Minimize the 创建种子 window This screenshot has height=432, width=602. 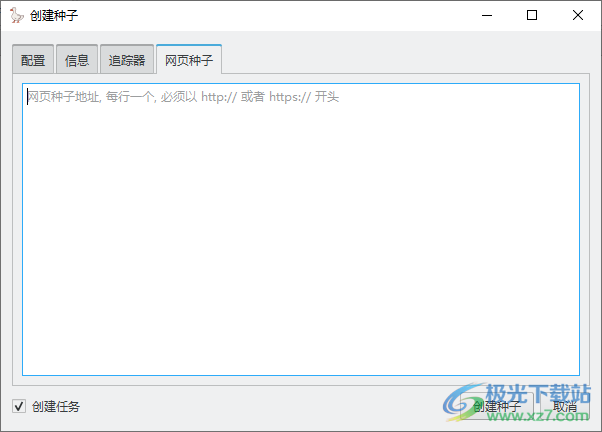487,15
